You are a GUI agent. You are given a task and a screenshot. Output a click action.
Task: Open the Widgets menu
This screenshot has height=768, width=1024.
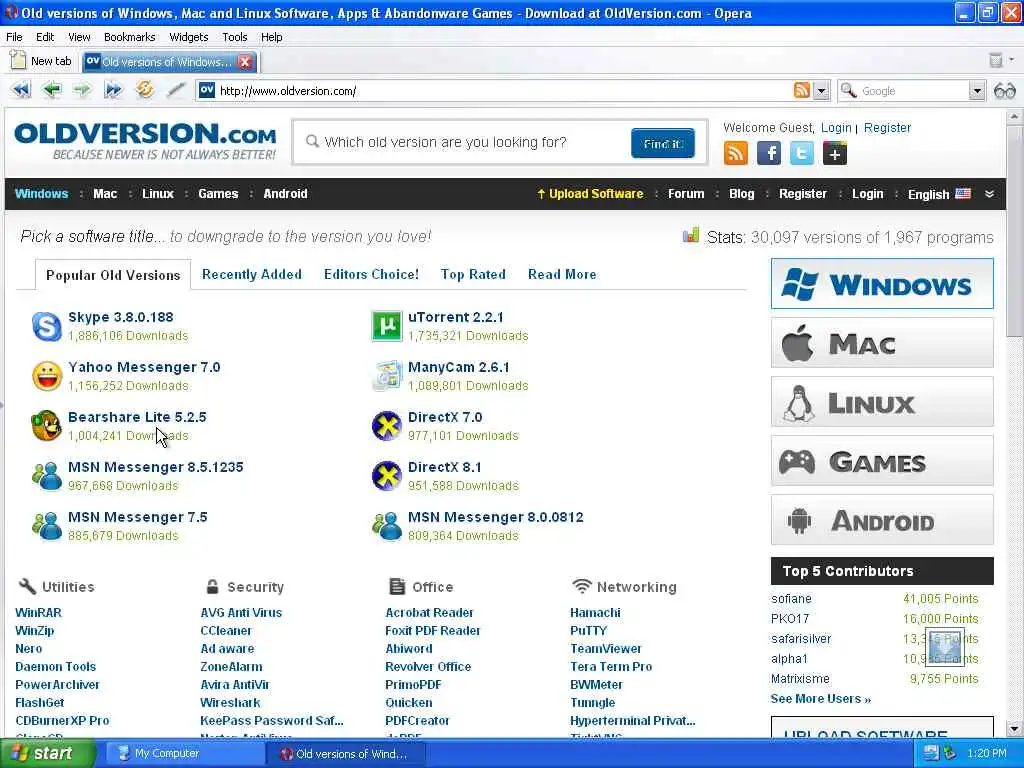click(189, 37)
